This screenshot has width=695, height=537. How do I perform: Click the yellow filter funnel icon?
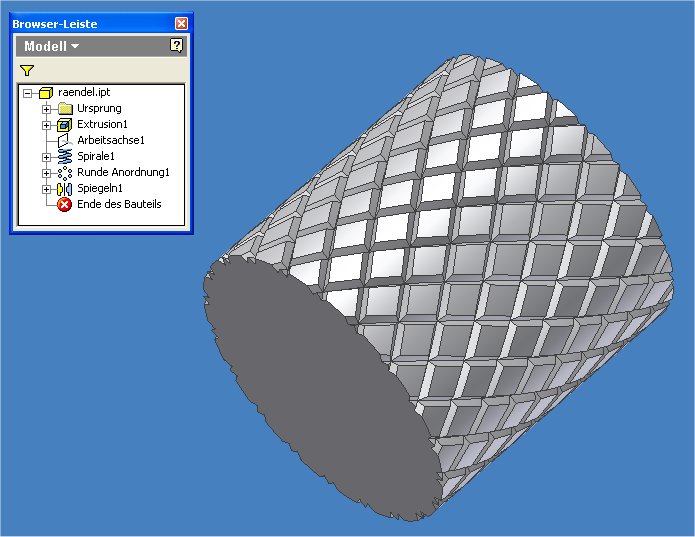tap(27, 70)
